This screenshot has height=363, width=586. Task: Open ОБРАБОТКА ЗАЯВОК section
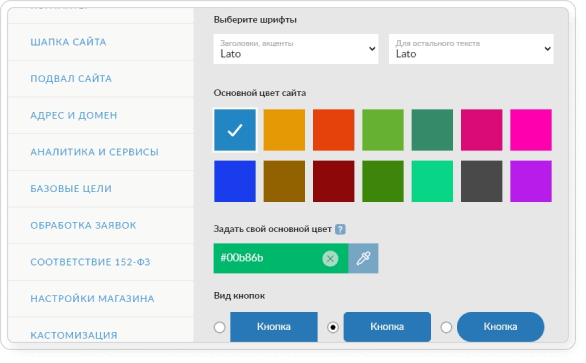(x=101, y=225)
